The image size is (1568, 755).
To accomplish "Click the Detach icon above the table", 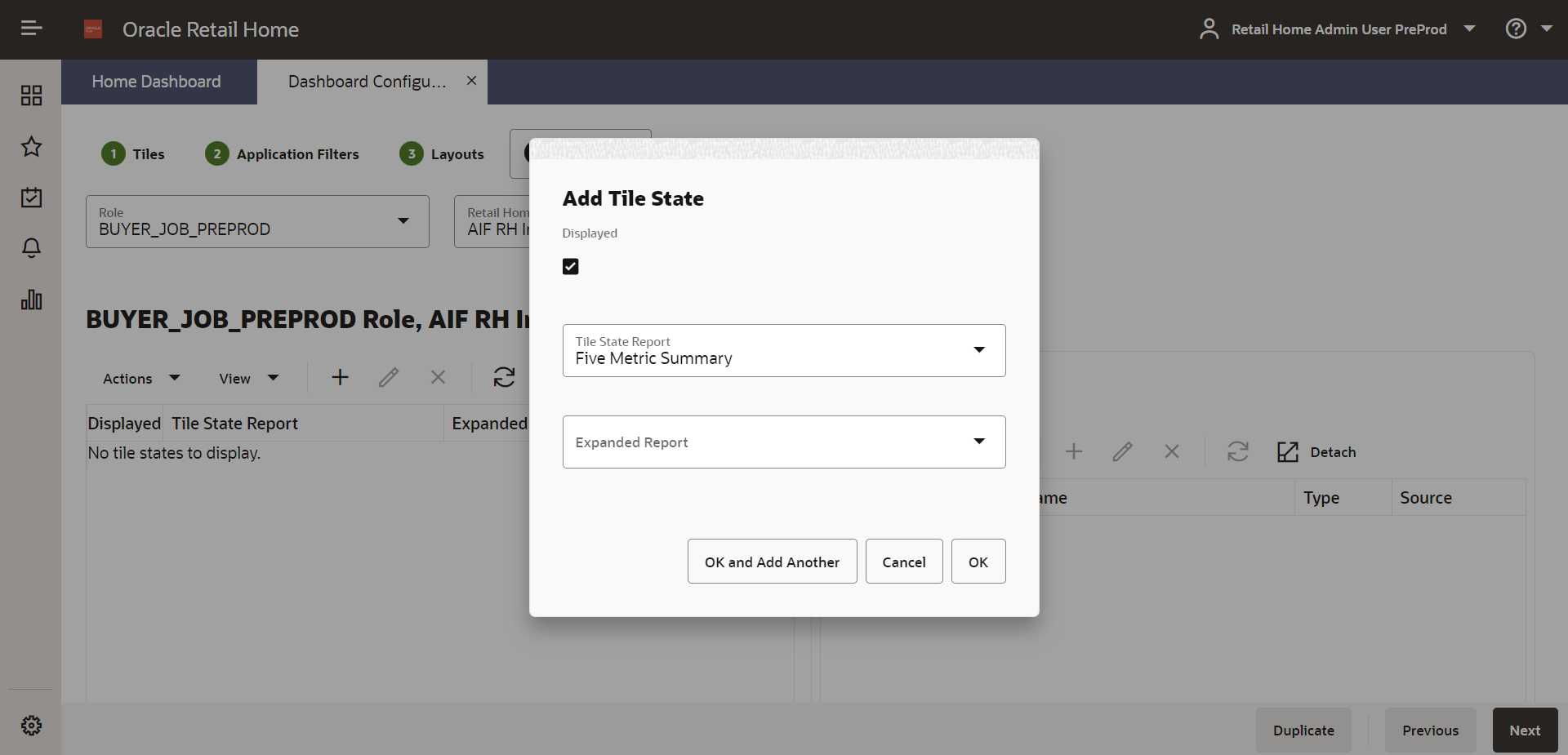I will (x=1287, y=451).
